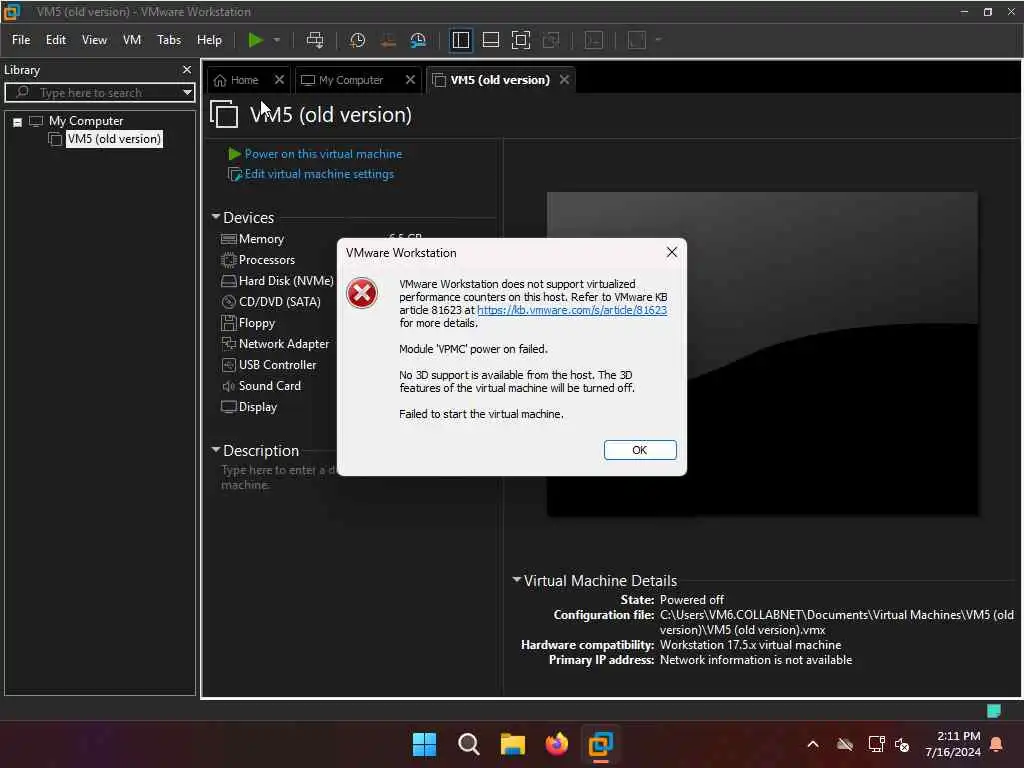1024x768 pixels.
Task: Open Firefox from the taskbar
Action: (x=557, y=744)
